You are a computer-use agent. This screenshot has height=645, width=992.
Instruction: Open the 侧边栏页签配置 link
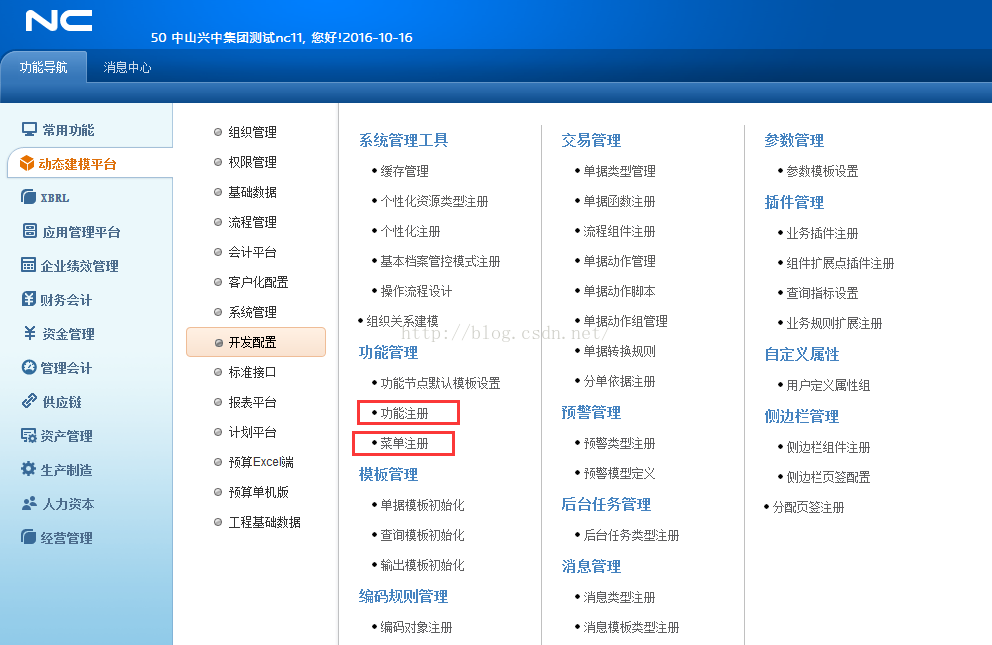tap(828, 477)
